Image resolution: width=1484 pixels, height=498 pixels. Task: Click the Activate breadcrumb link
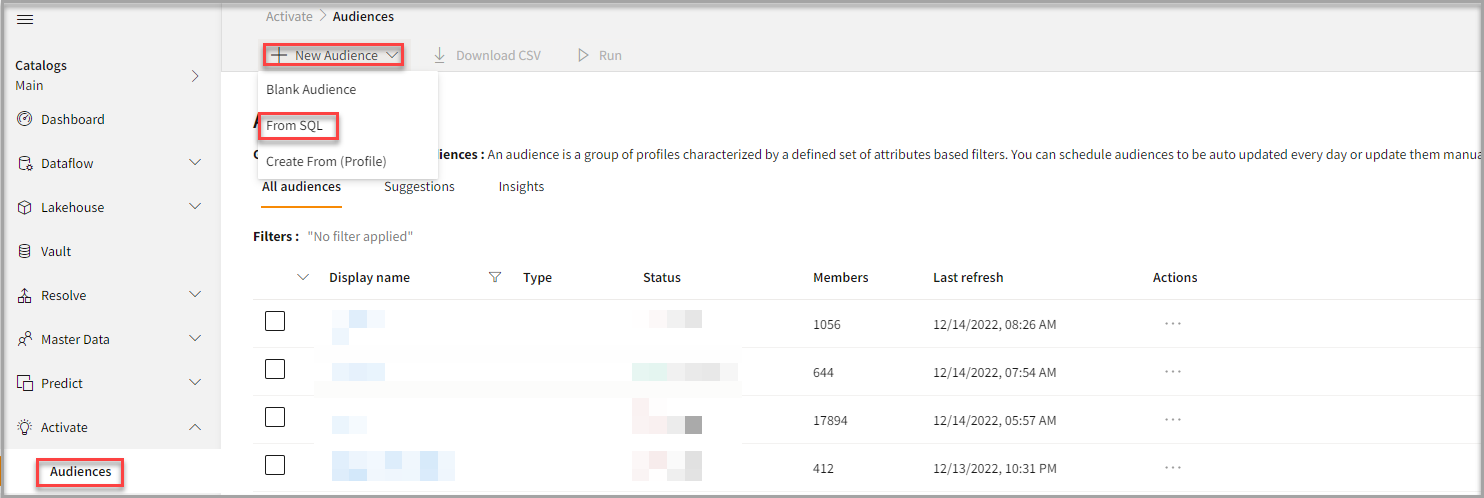289,16
